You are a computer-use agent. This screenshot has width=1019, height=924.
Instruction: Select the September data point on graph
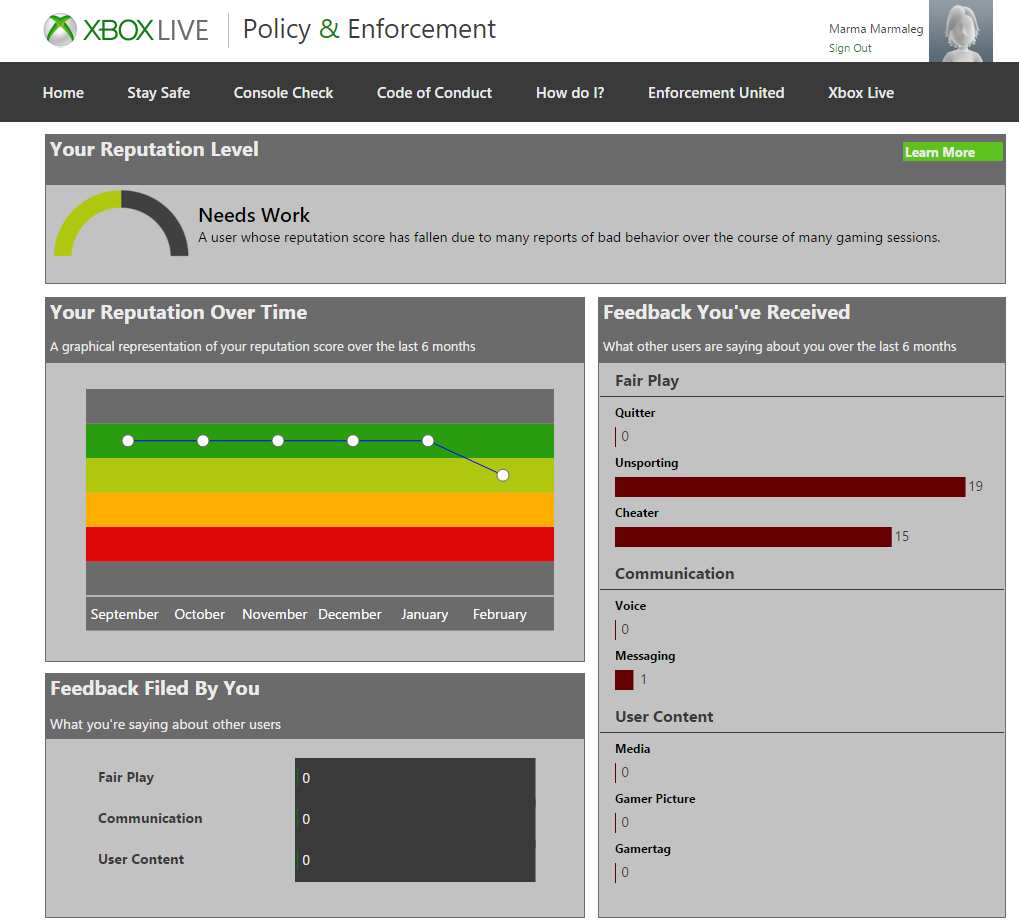128,441
